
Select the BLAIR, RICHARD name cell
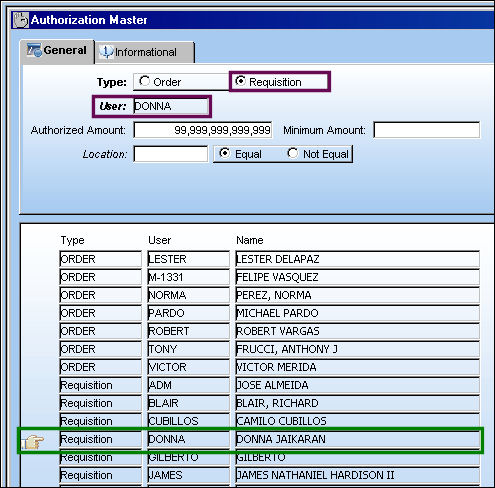(x=357, y=403)
